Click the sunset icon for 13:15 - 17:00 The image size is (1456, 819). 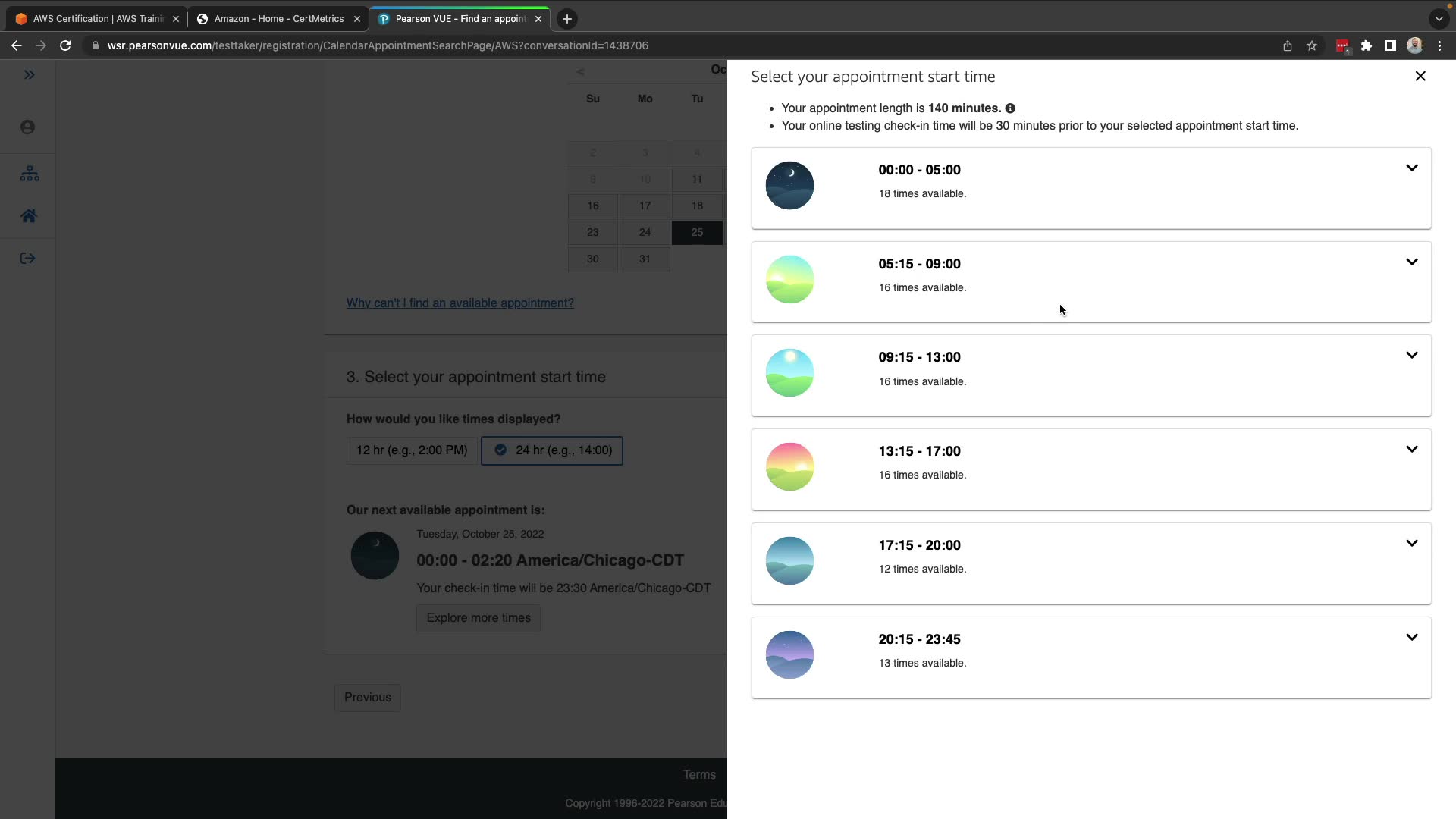click(x=789, y=467)
